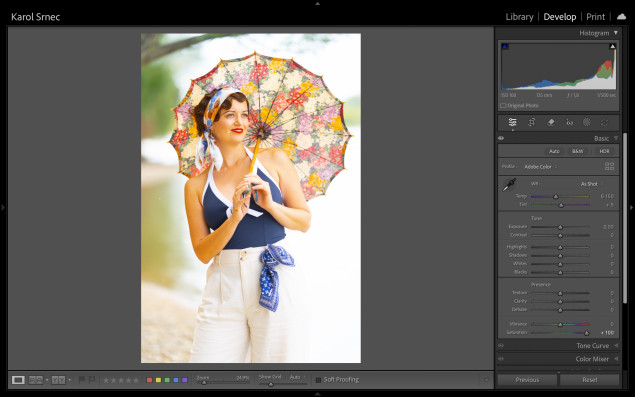The image size is (635, 397).
Task: Click the B&W treatment button
Action: 577,151
